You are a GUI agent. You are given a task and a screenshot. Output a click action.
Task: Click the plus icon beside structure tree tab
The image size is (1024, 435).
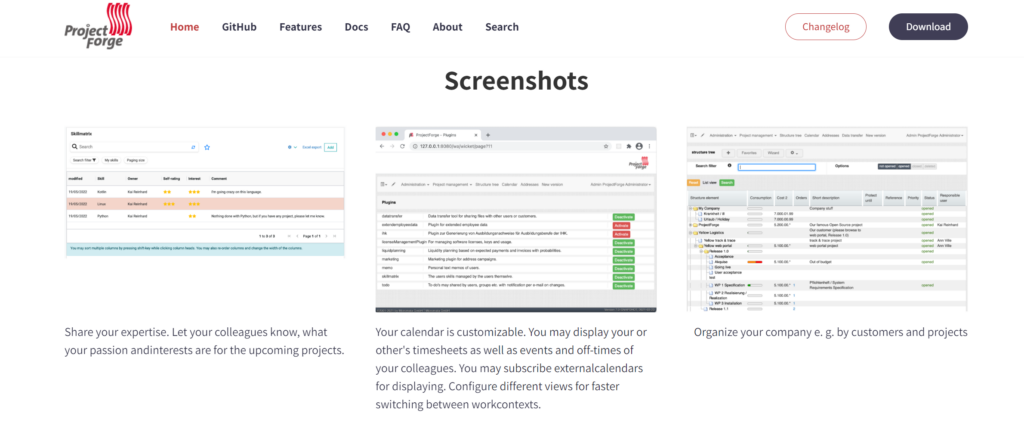(727, 152)
